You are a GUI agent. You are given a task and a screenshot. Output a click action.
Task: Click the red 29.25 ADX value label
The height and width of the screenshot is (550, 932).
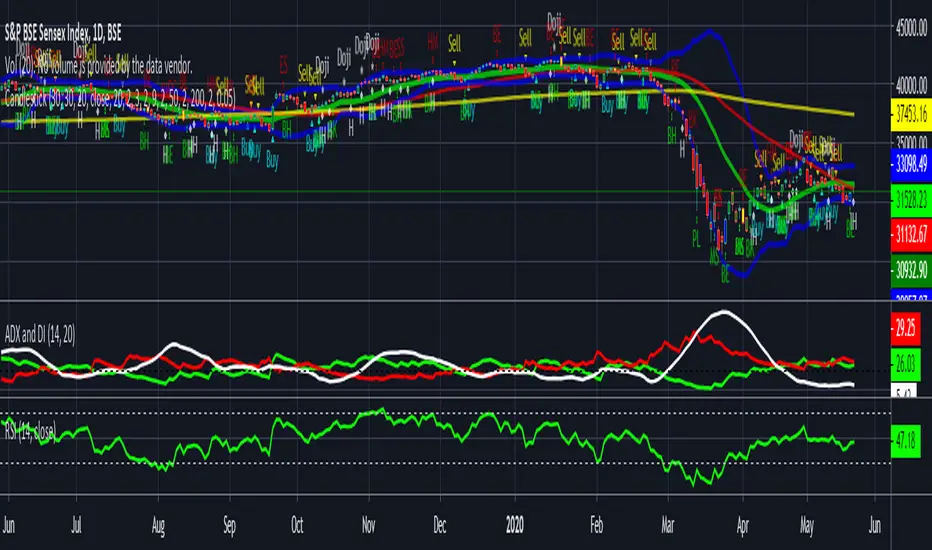pos(905,328)
